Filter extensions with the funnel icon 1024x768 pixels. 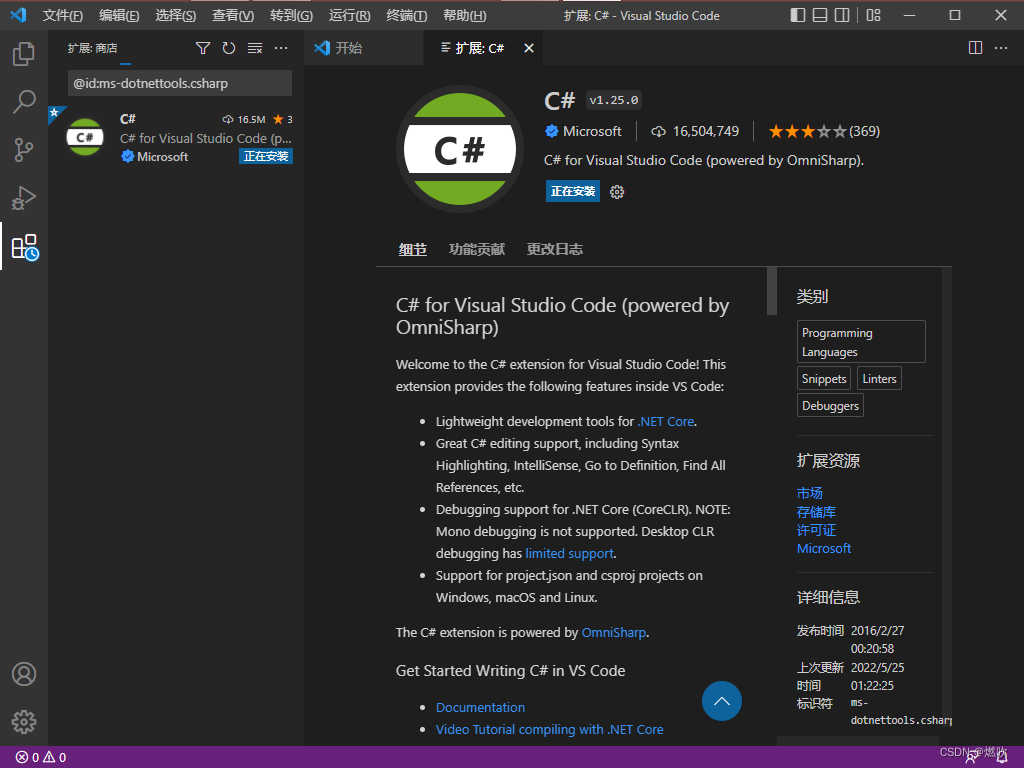click(x=203, y=48)
